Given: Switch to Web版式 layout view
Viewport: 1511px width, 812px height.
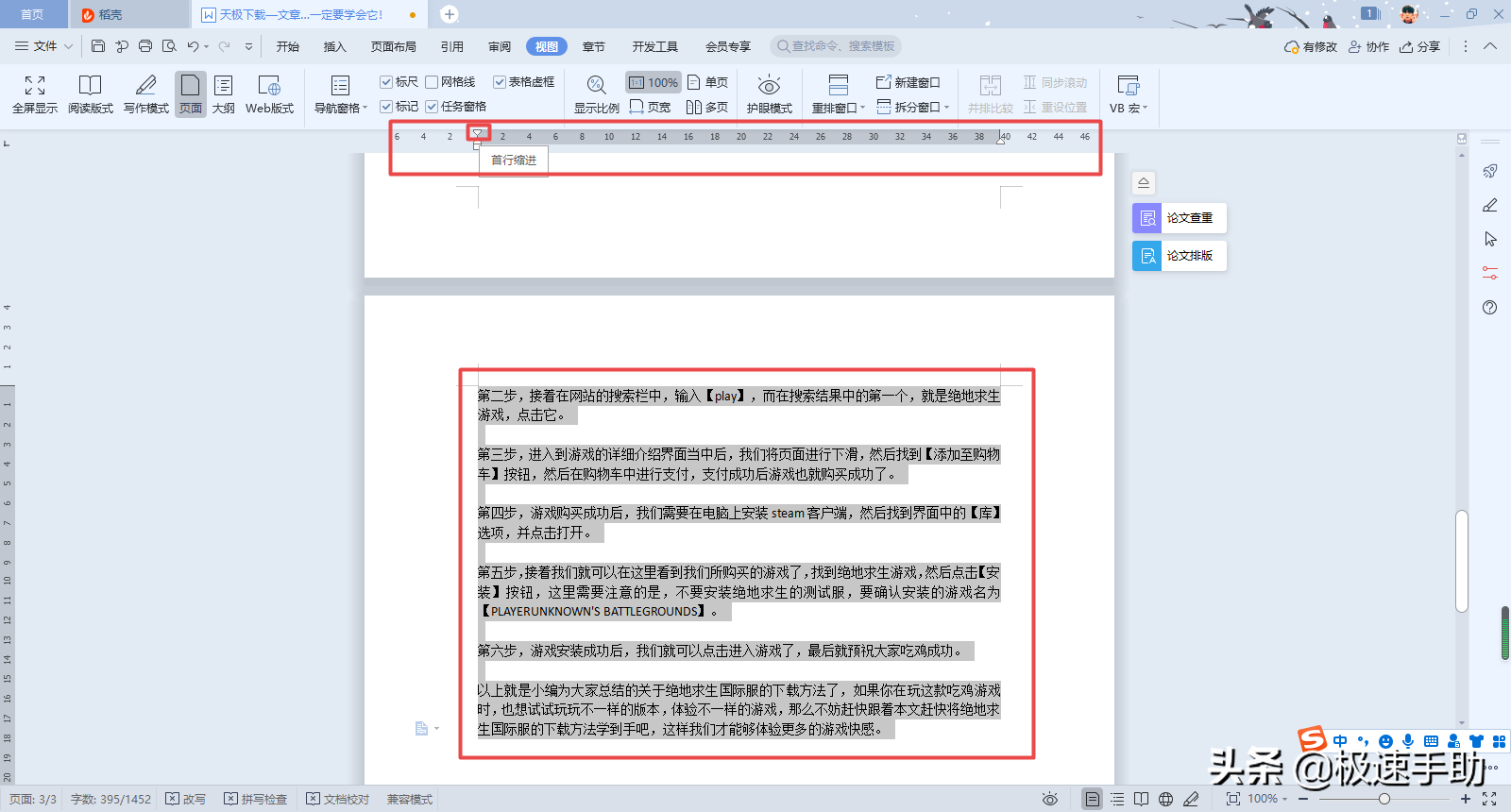Looking at the screenshot, I should click(x=270, y=94).
